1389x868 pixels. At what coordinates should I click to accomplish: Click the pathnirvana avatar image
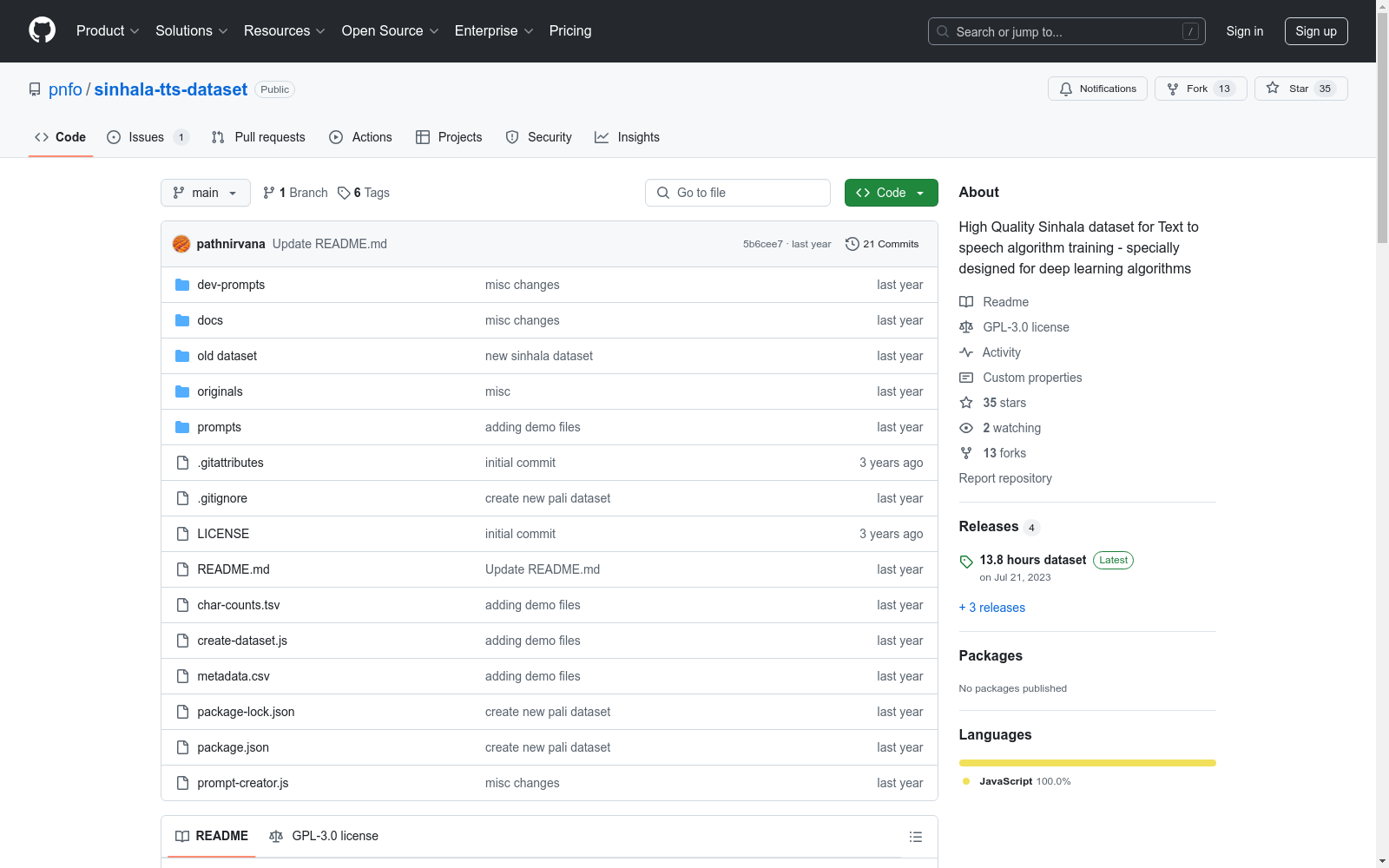(181, 244)
